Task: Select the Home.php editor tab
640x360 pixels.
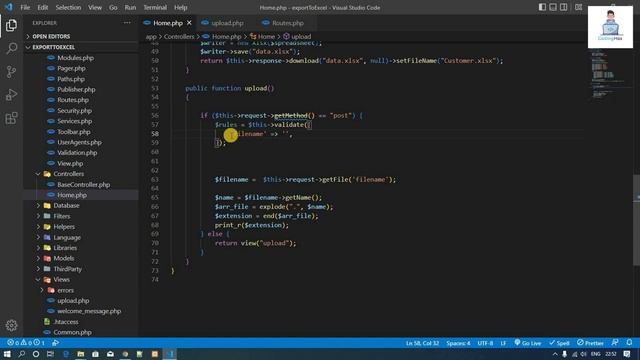Action: click(x=167, y=23)
